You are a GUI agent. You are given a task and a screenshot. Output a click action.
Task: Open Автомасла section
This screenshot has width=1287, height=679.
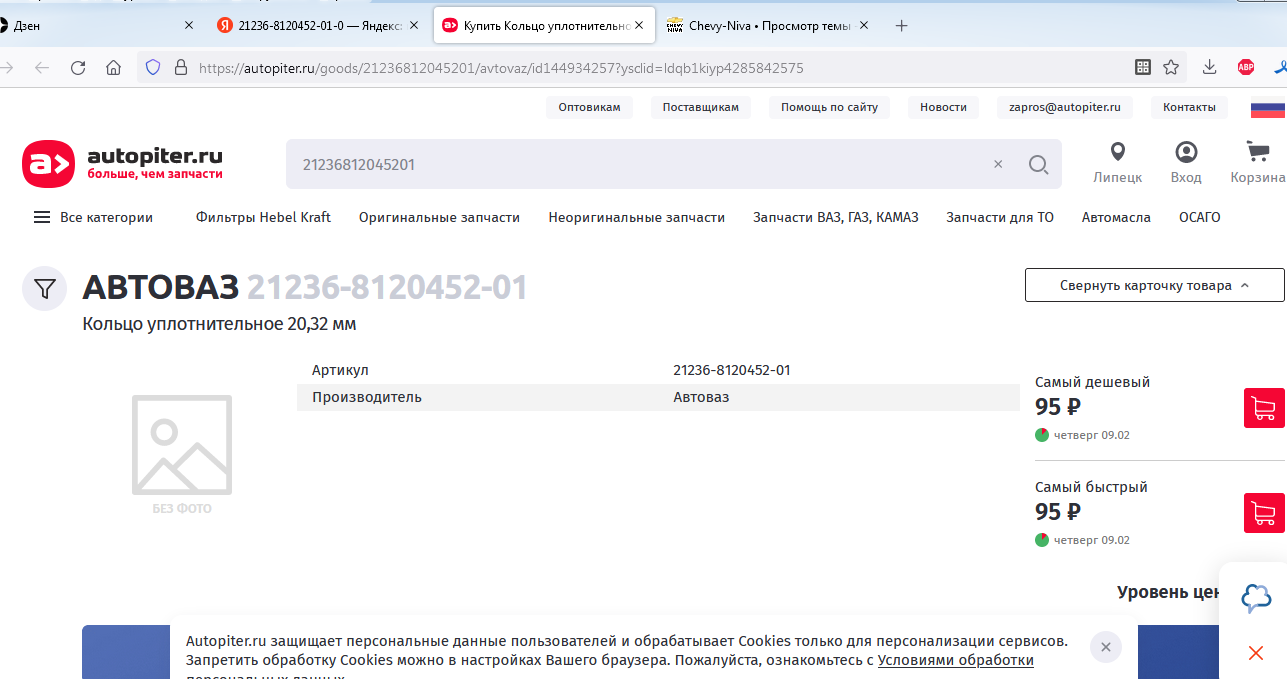pyautogui.click(x=1116, y=217)
